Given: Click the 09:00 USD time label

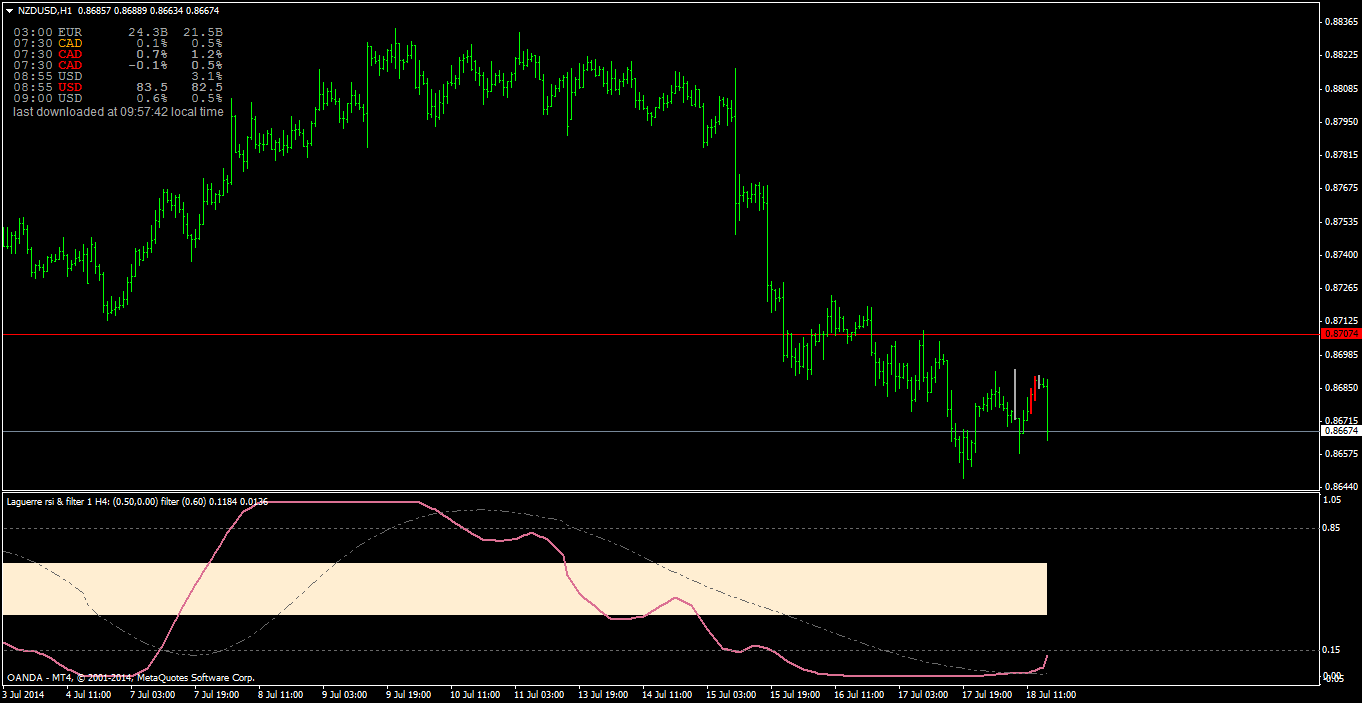Looking at the screenshot, I should 33,98.
